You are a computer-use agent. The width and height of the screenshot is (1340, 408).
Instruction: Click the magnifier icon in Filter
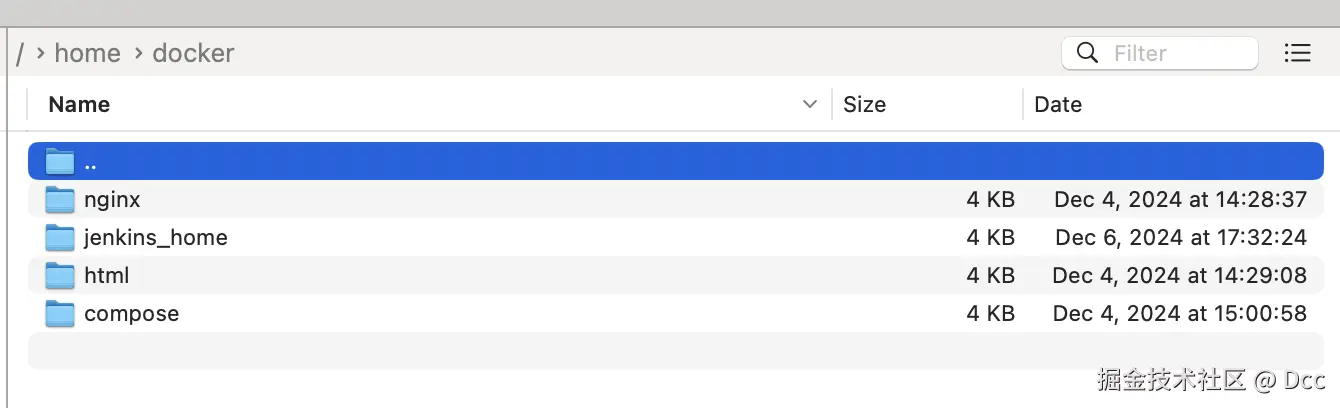coord(1087,53)
